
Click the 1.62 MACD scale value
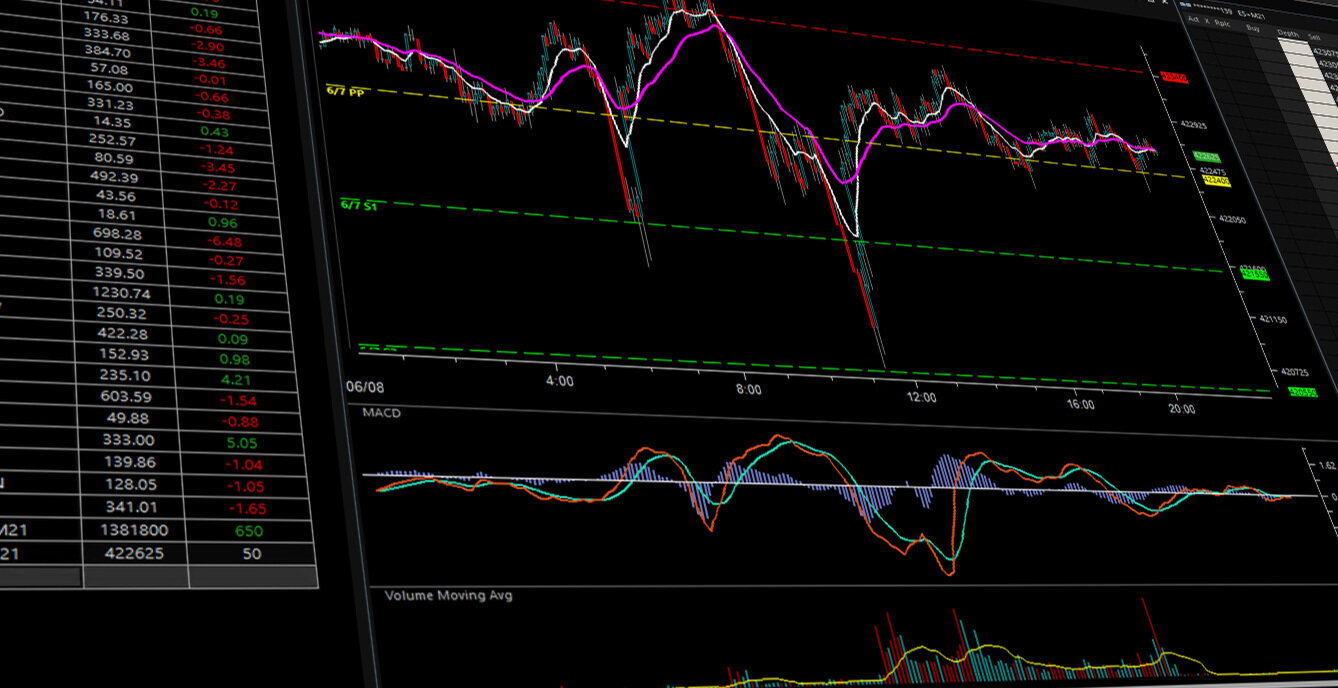1327,466
